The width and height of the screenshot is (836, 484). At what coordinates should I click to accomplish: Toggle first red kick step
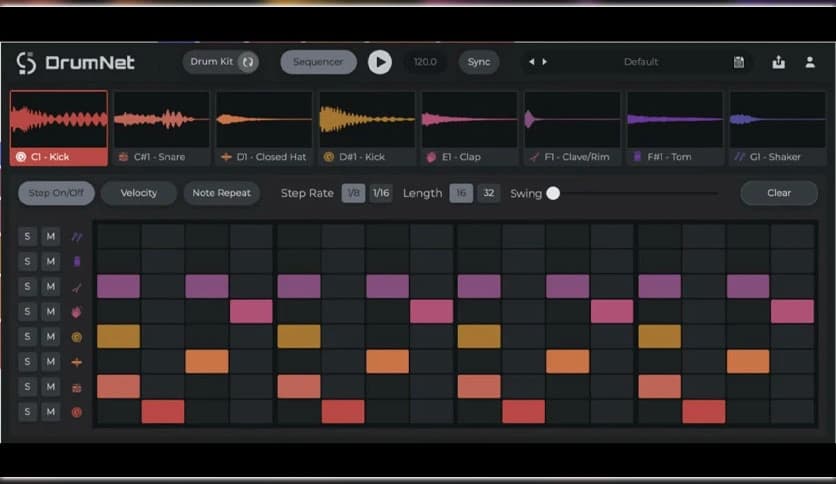coord(163,412)
